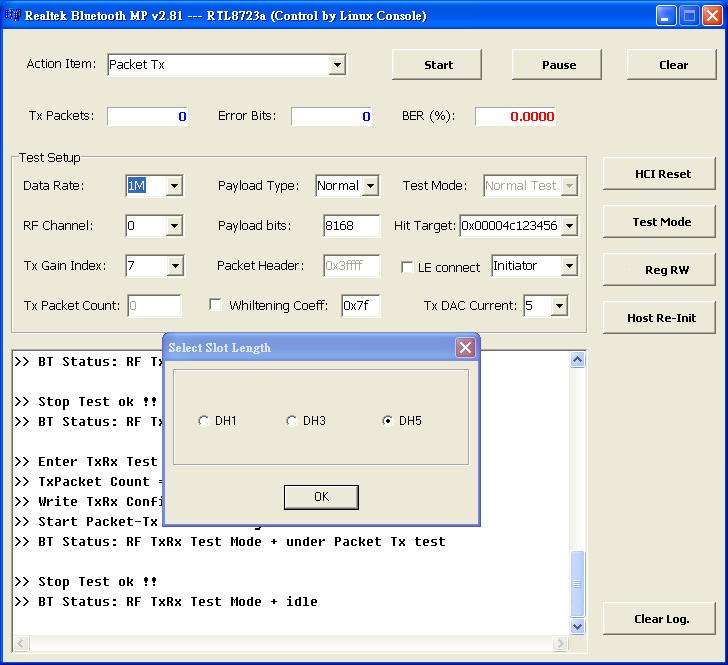Click the Tx Packet Count field

tap(154, 306)
